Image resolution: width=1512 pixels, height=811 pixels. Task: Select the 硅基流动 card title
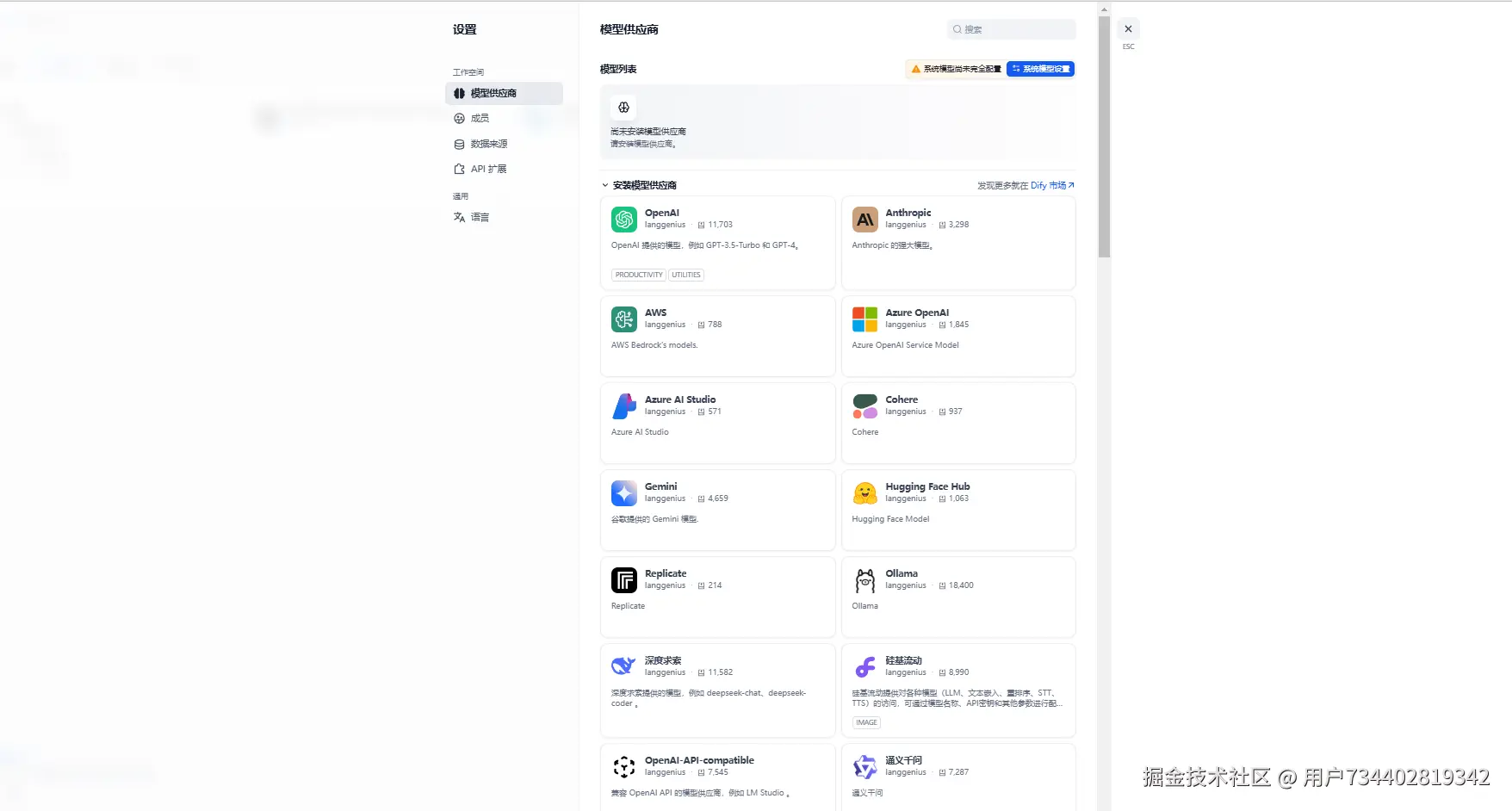coord(903,661)
